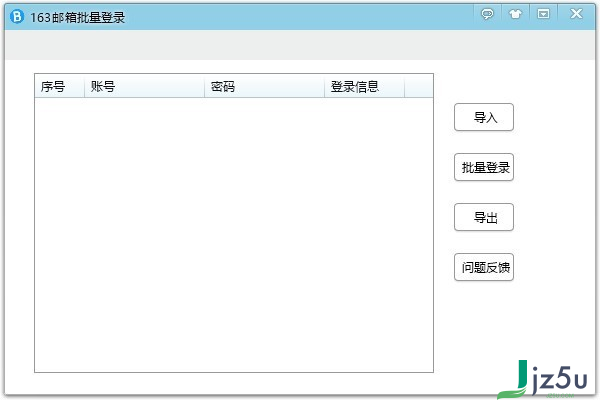Image resolution: width=600 pixels, height=400 pixels.
Task: Sort by the 密码 column header
Action: click(264, 86)
